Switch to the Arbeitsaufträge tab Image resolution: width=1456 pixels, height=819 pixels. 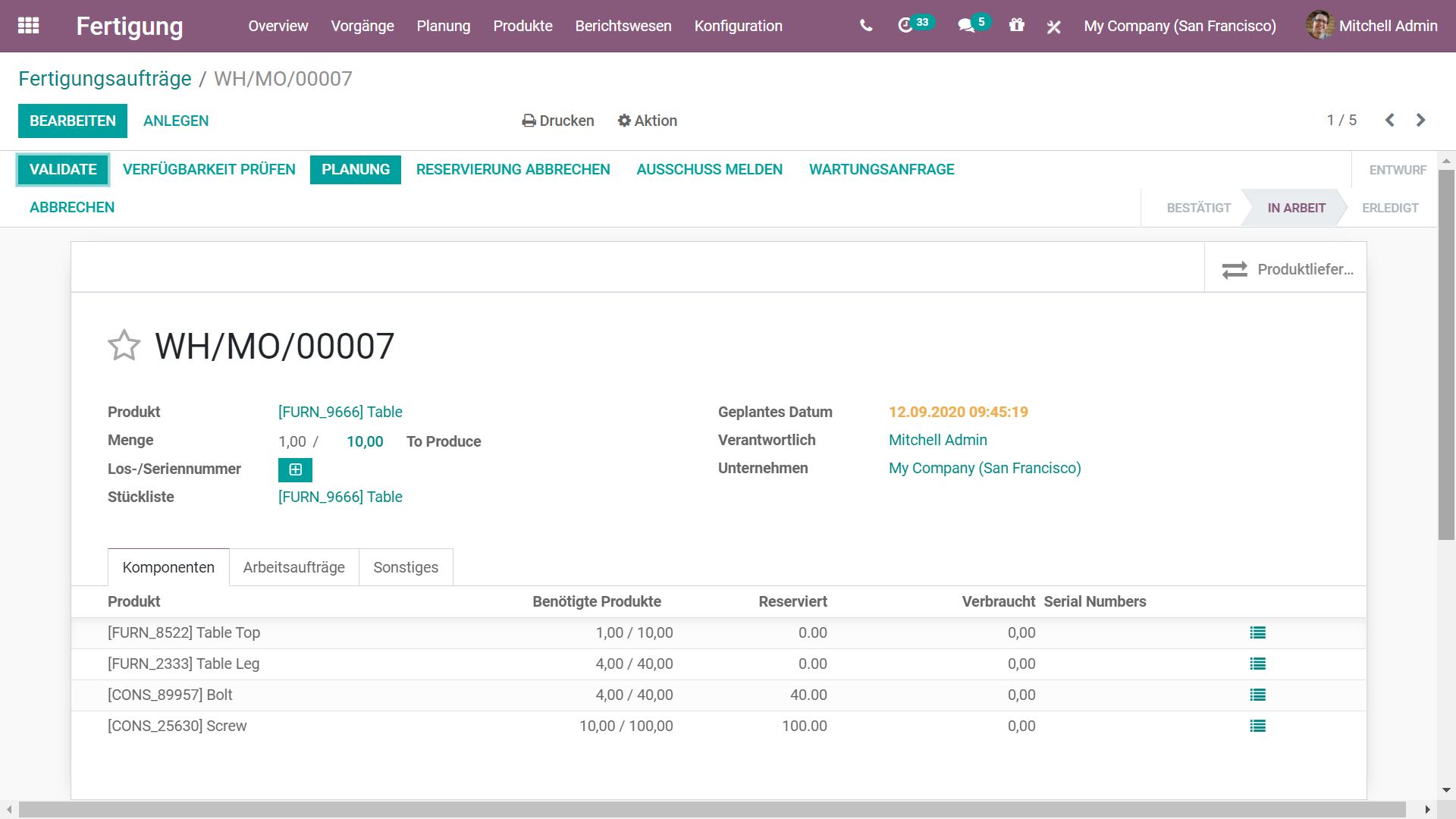pos(293,567)
